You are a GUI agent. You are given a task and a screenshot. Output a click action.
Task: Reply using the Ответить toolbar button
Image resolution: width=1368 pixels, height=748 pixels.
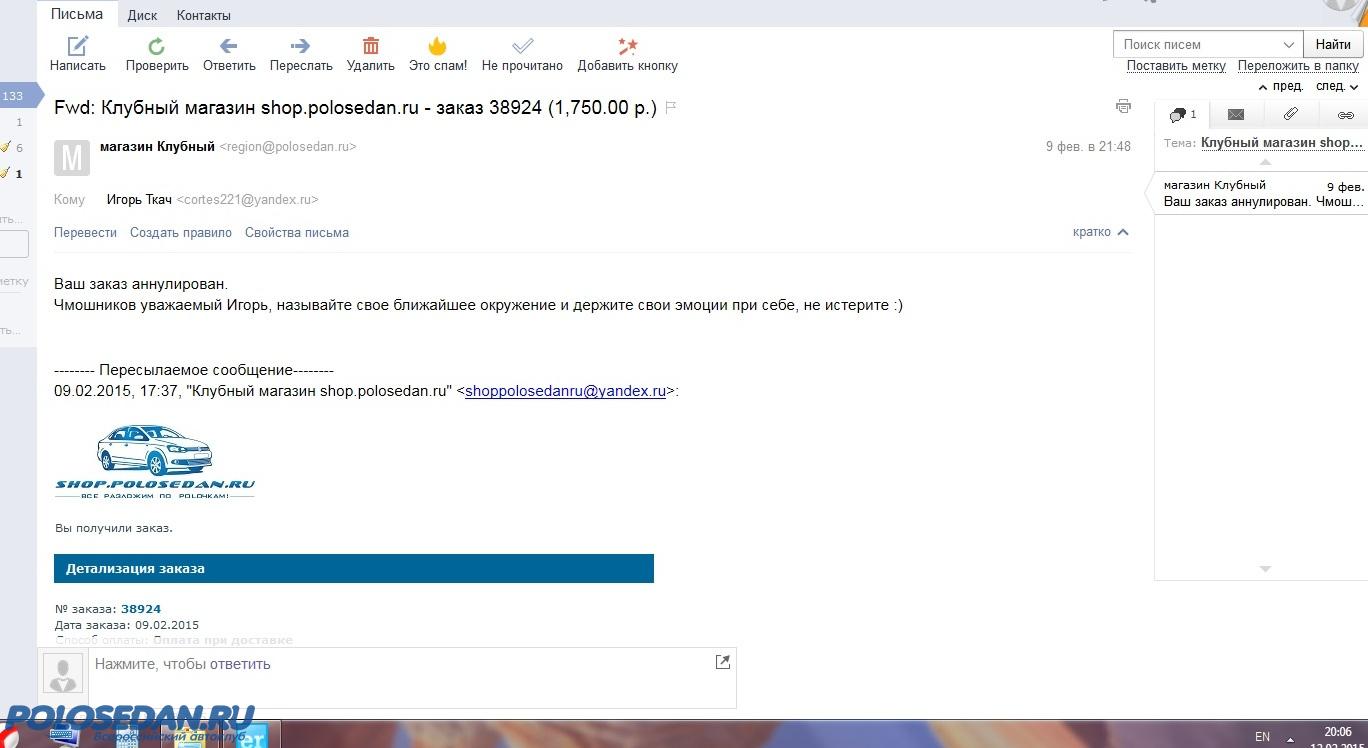click(229, 46)
